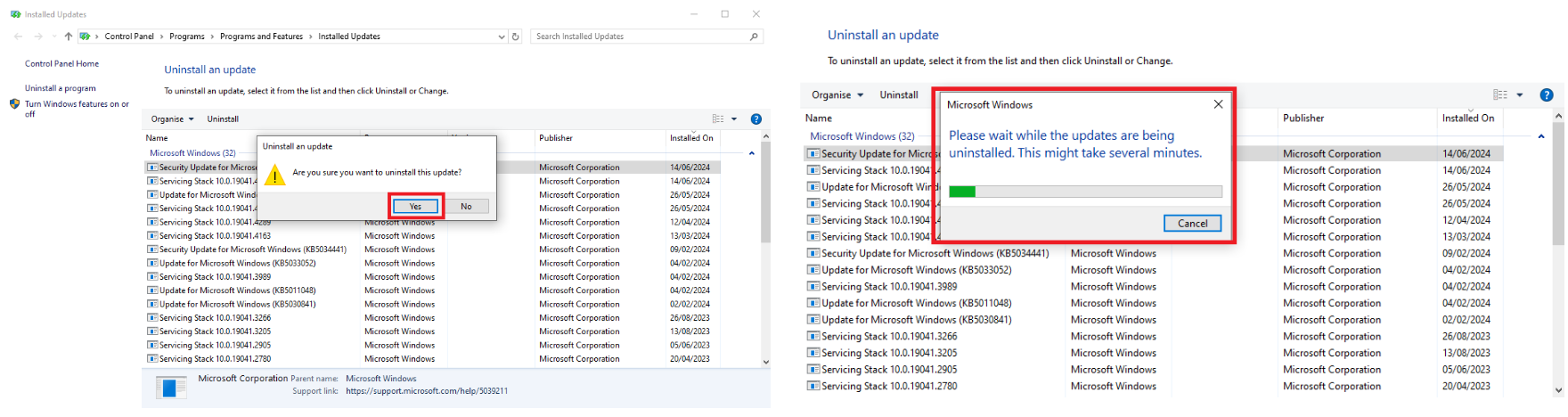Click icon of Servicing Stack 10.0.19041.3989 in right panel
The height and width of the screenshot is (417, 1568).
813,286
